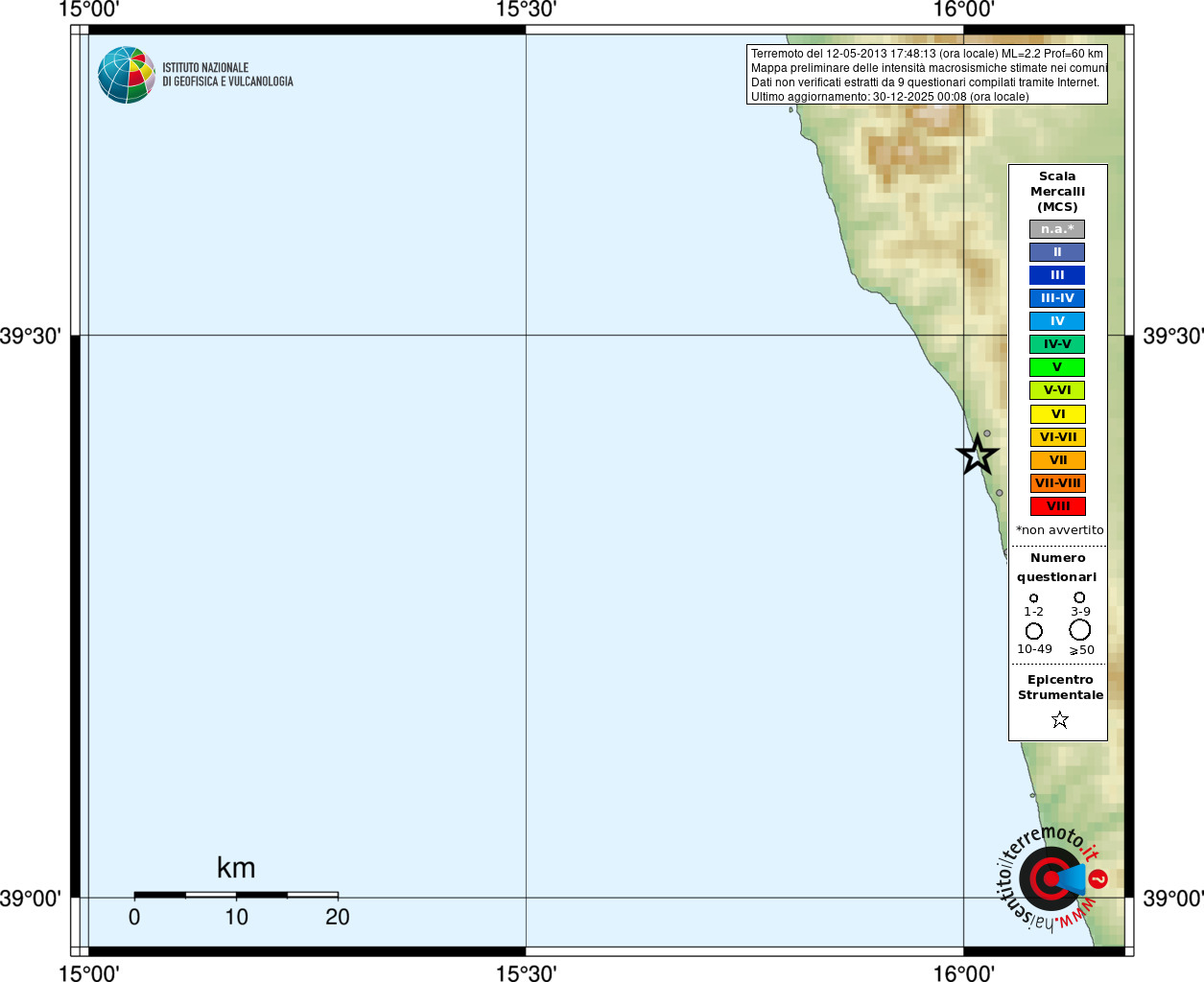
Task: Click the bottom 15°30' longitude label
Action: click(526, 973)
